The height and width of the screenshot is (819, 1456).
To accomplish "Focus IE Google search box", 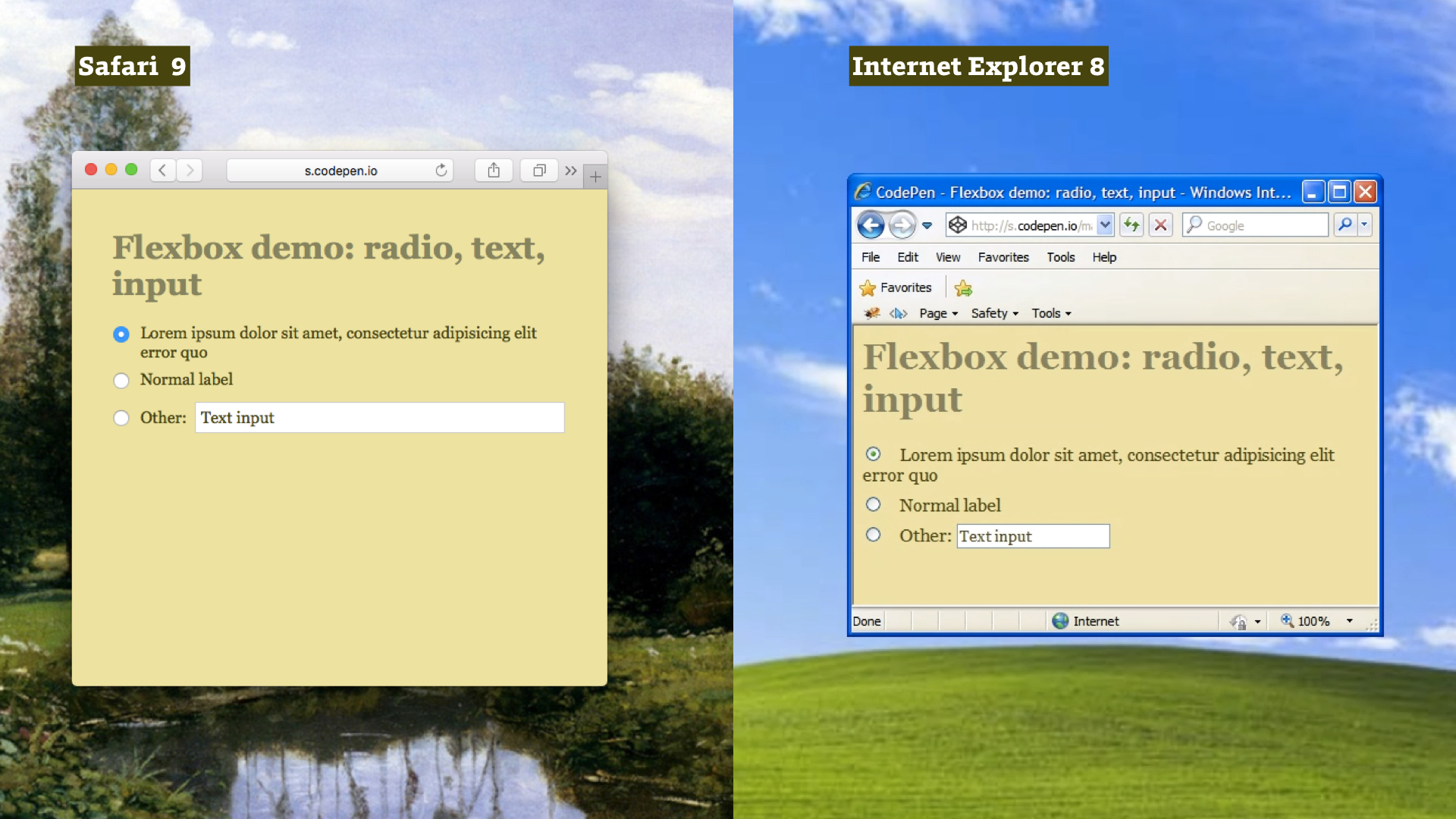I will [x=1255, y=224].
